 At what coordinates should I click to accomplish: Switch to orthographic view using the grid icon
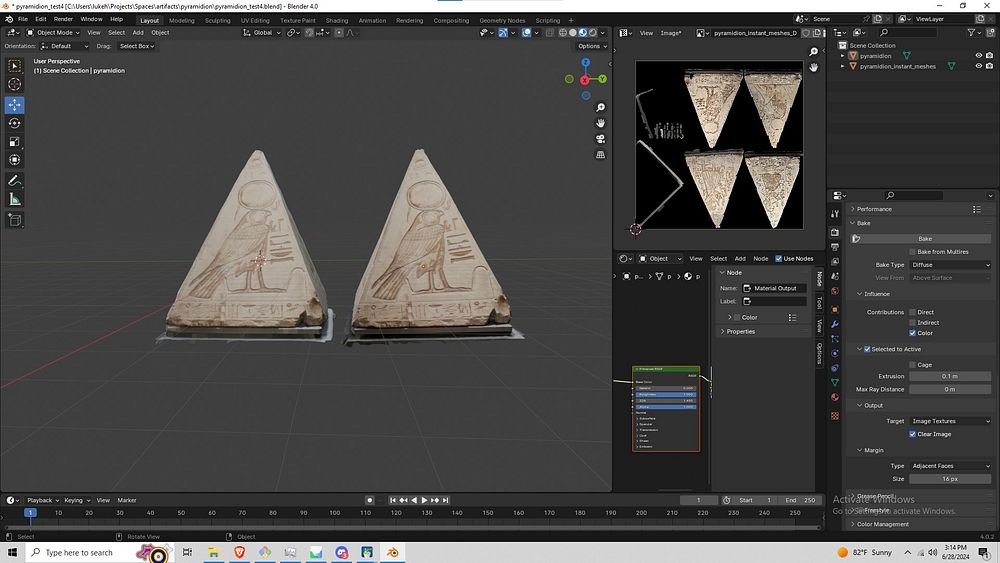point(600,155)
